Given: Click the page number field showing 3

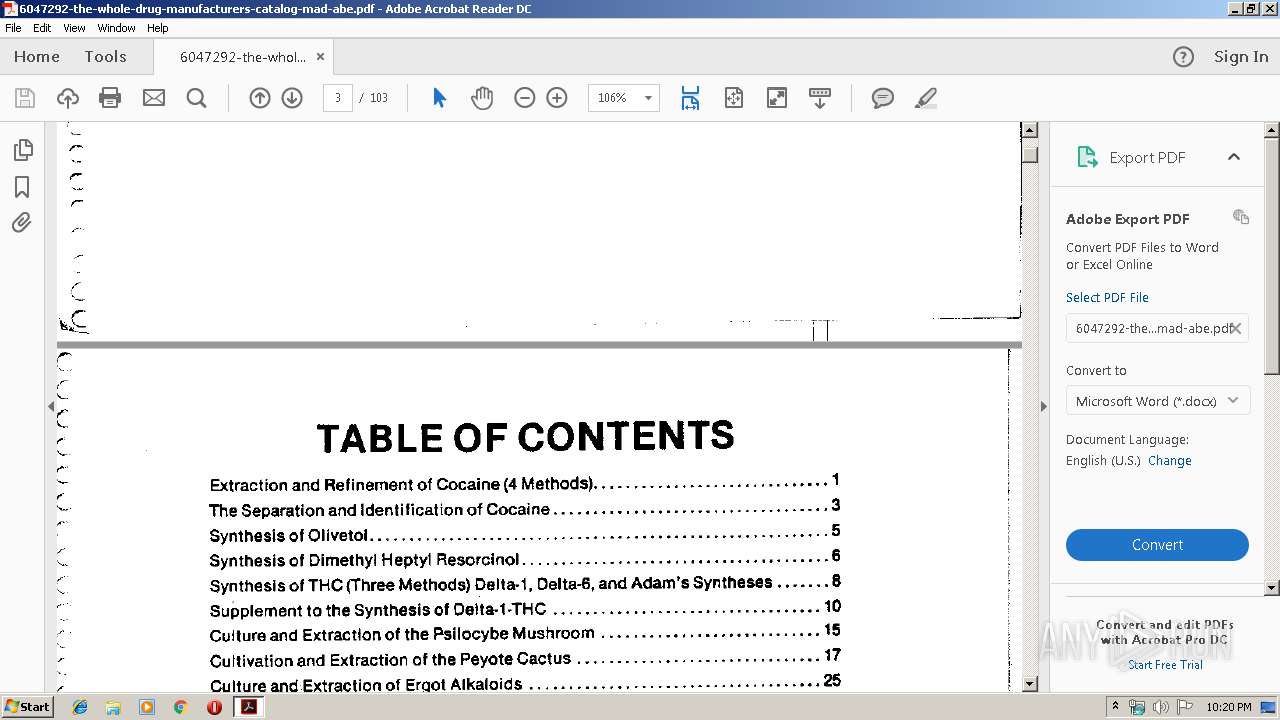Looking at the screenshot, I should point(338,98).
